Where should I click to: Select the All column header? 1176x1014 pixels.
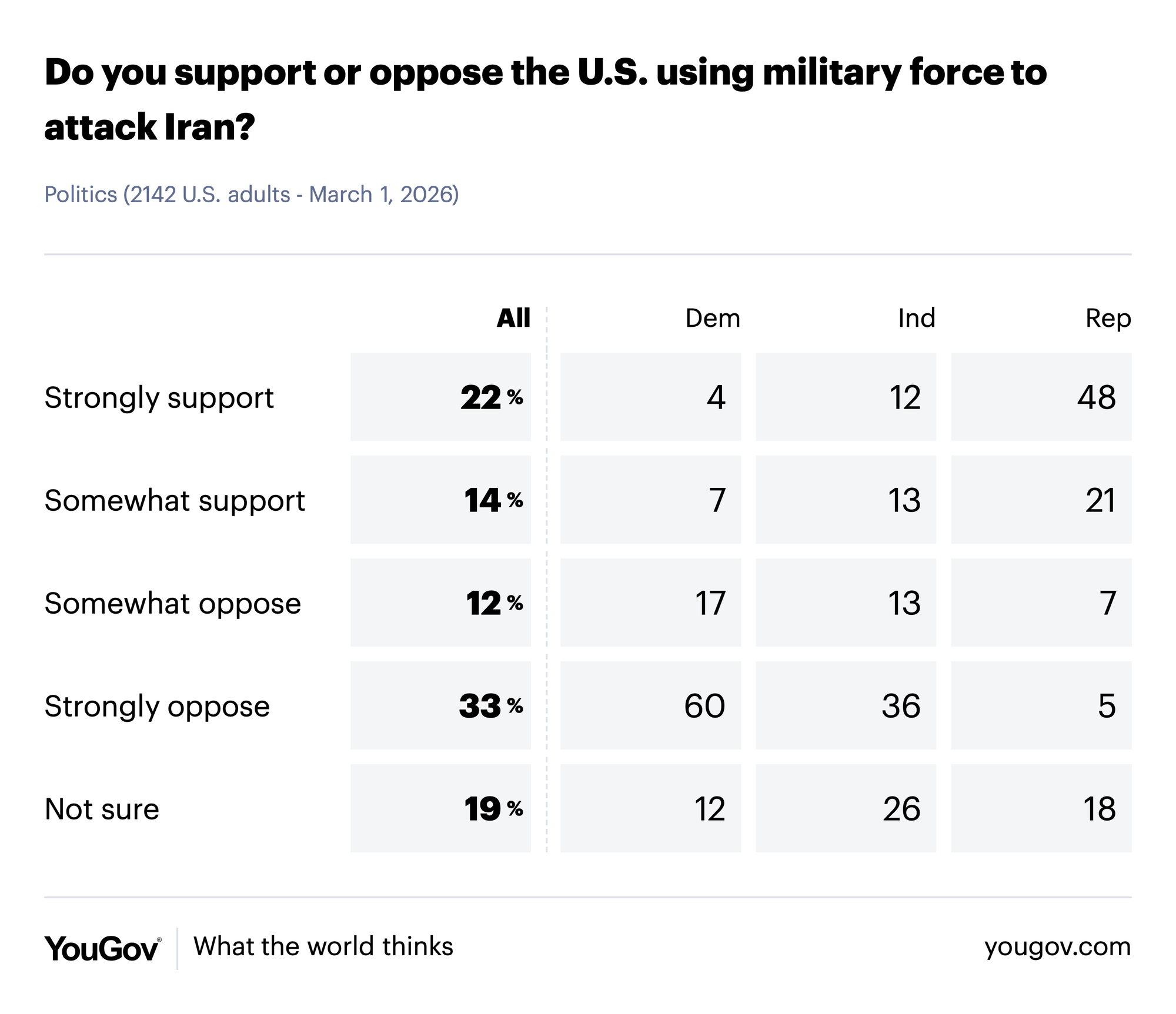513,319
